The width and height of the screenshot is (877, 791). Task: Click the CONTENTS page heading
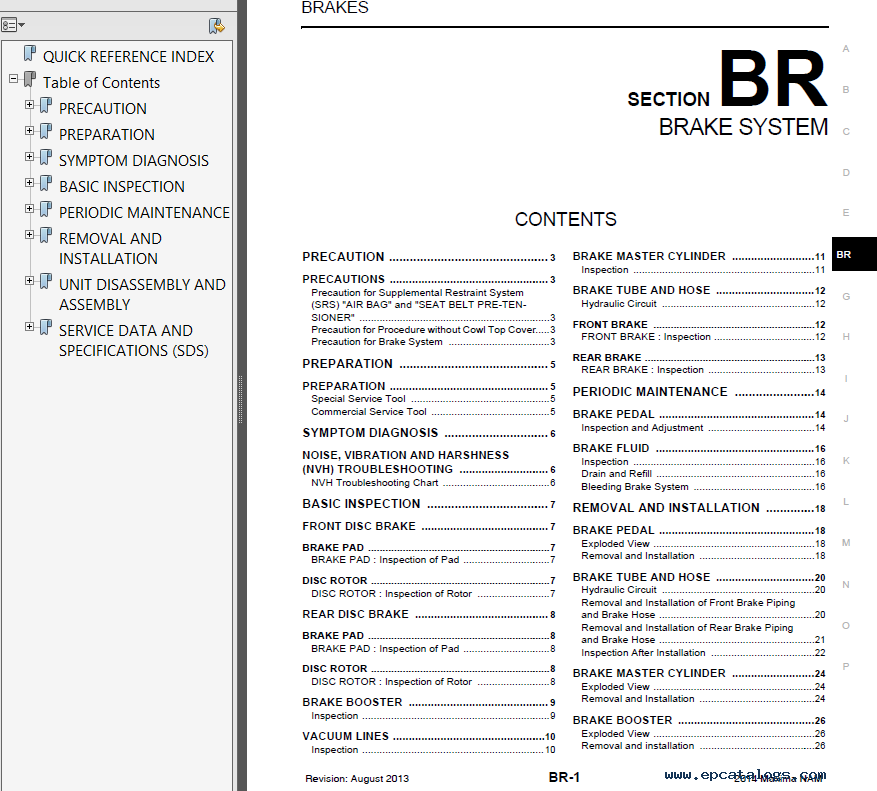[x=565, y=219]
